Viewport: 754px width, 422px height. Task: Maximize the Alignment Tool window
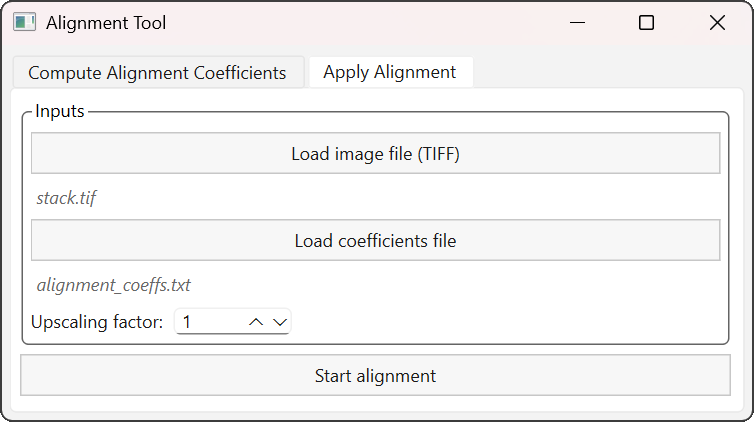pos(646,23)
